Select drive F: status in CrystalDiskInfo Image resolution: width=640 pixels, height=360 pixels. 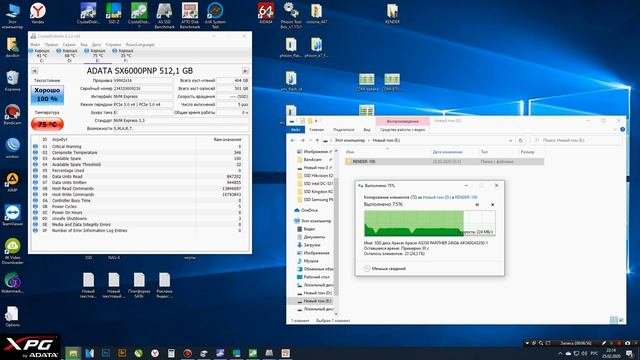pyautogui.click(x=124, y=56)
